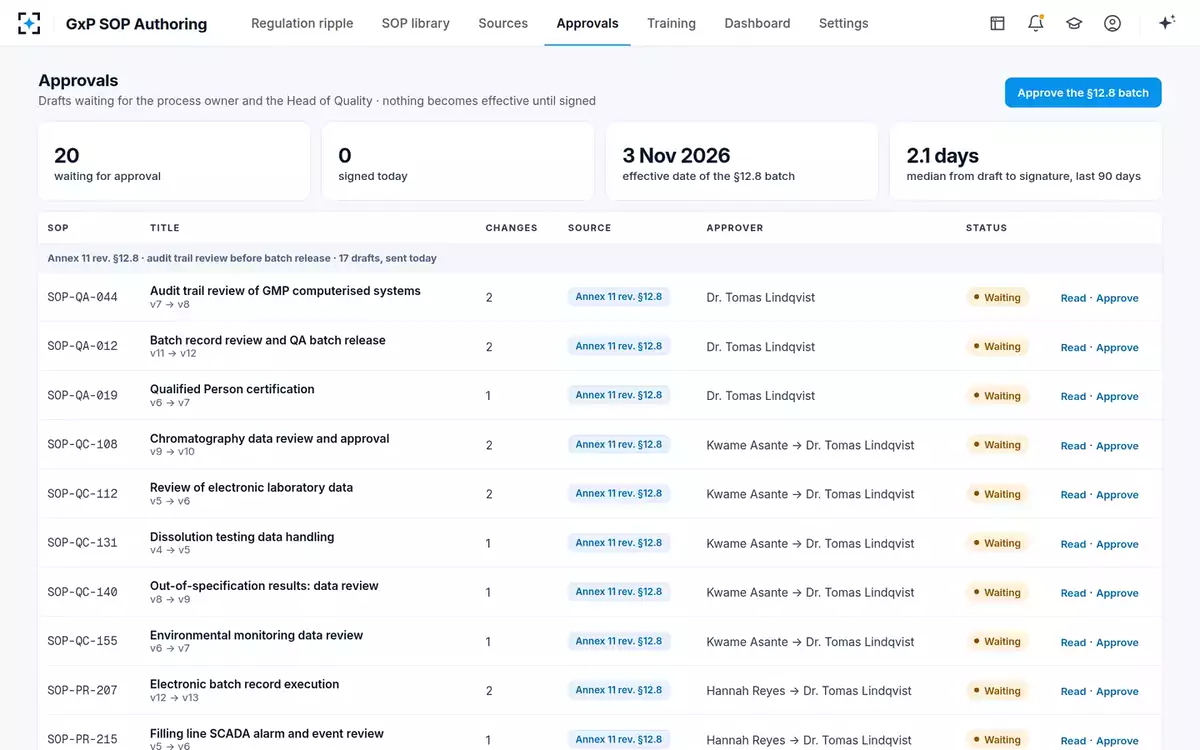Read SOP-QA-019 draft
This screenshot has height=750, width=1200.
coord(1073,396)
